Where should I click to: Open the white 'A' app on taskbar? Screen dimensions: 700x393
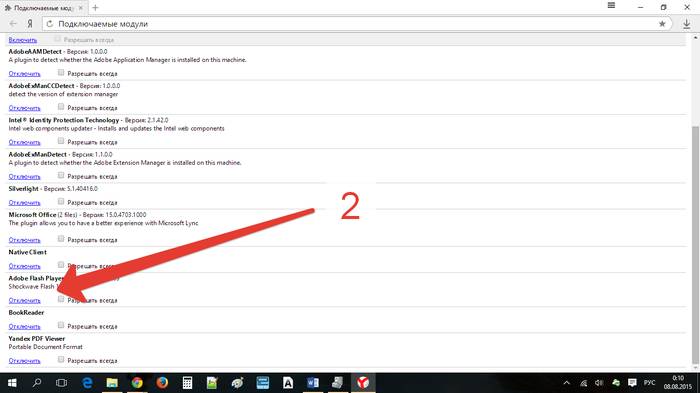point(288,383)
